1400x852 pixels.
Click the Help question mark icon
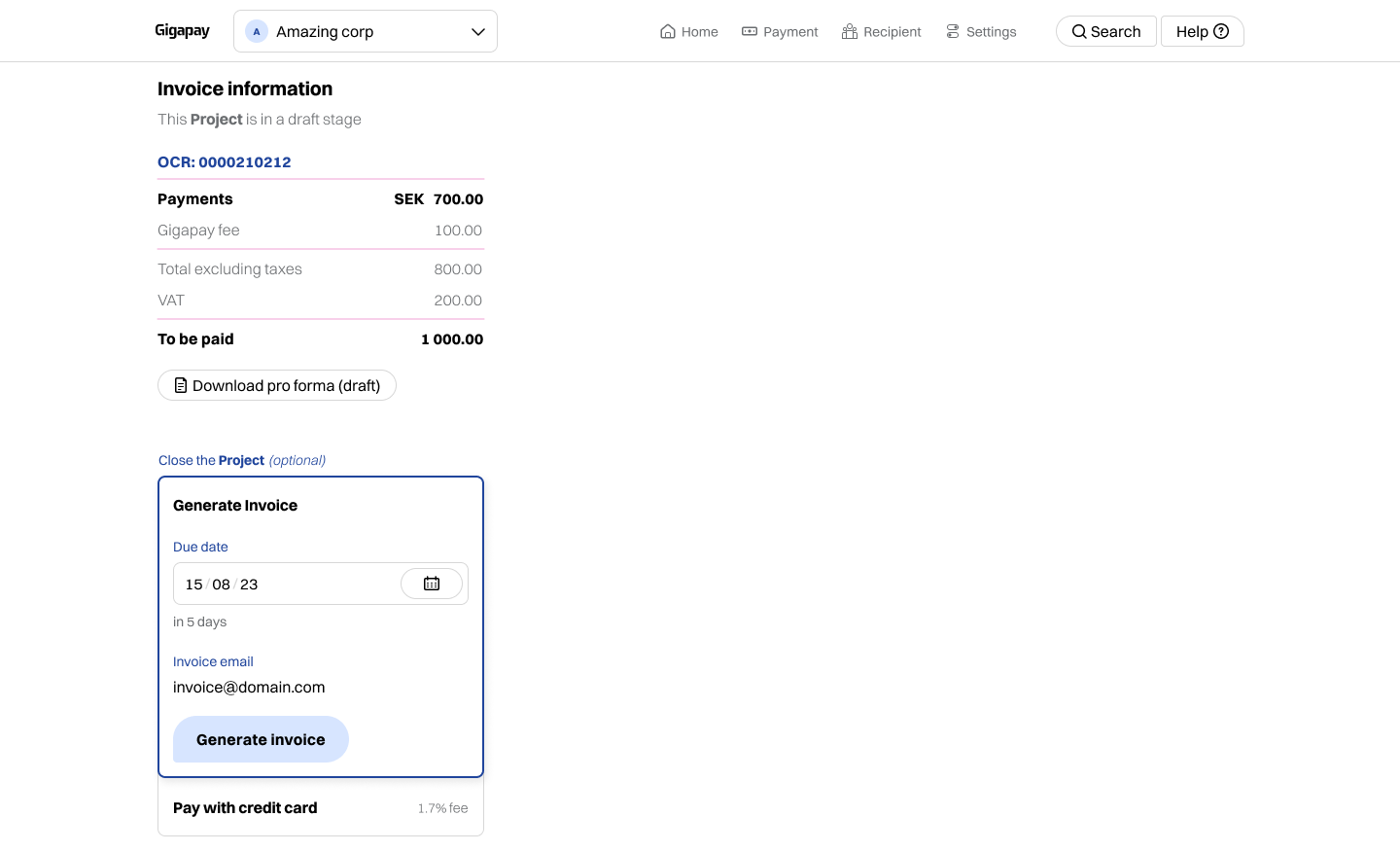(x=1221, y=31)
